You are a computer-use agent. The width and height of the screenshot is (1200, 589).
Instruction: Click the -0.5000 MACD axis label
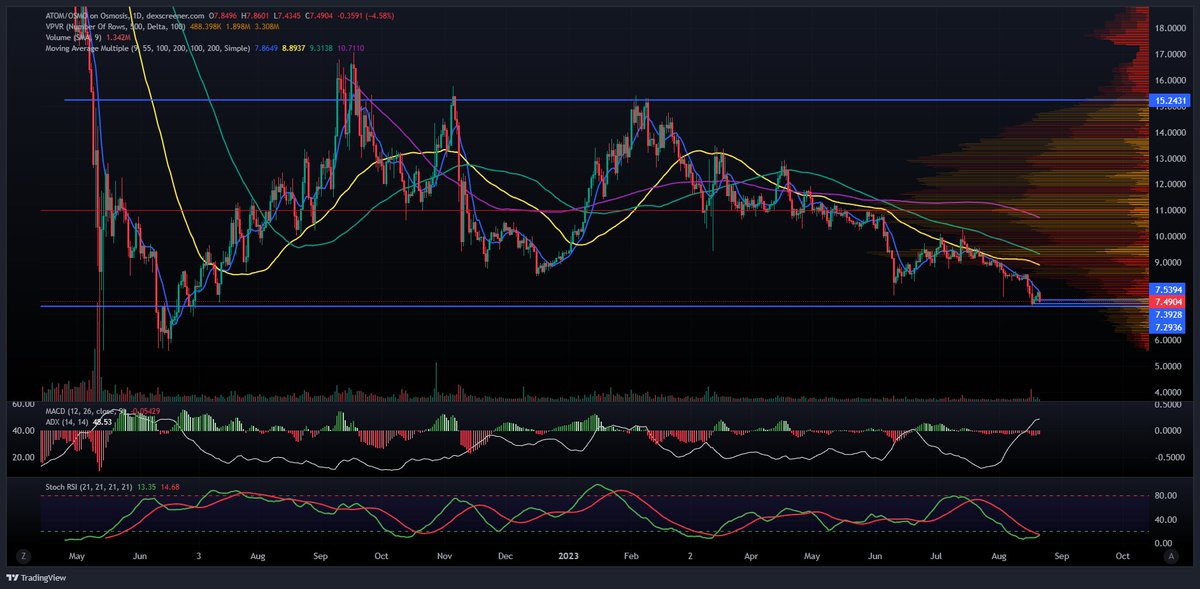point(1170,457)
